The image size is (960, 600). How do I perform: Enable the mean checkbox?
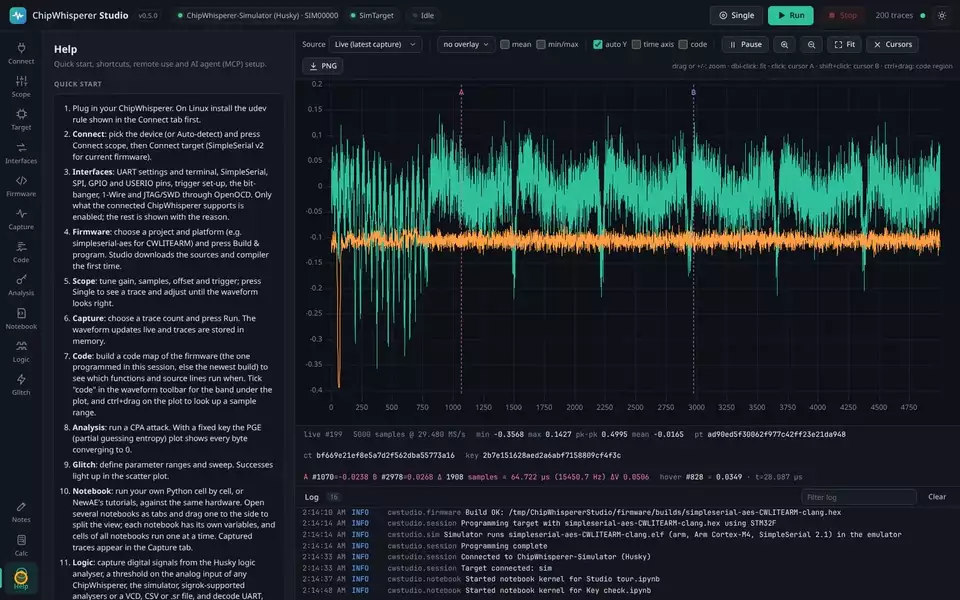pyautogui.click(x=504, y=44)
